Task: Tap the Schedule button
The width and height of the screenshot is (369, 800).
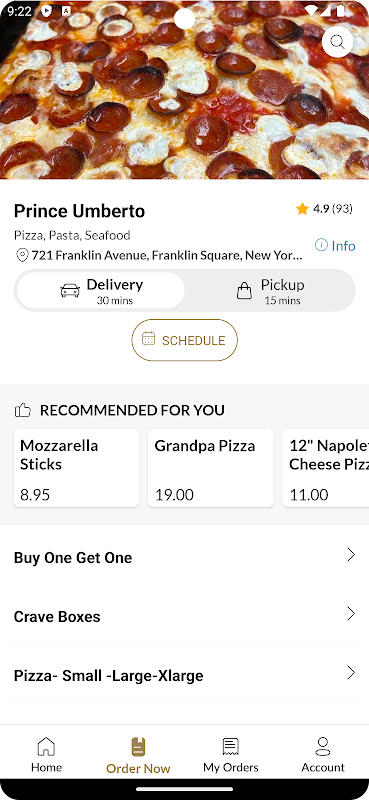Action: pos(184,340)
